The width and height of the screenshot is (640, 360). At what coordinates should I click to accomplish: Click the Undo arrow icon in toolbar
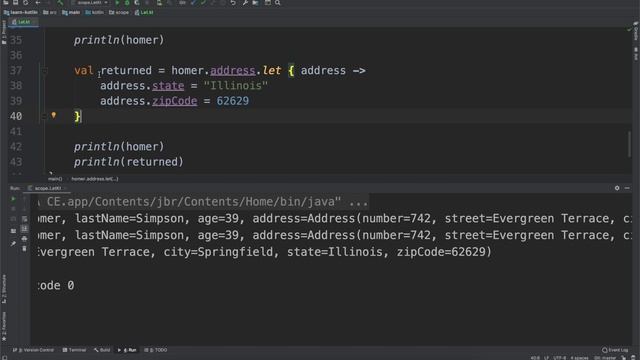click(233, 2)
